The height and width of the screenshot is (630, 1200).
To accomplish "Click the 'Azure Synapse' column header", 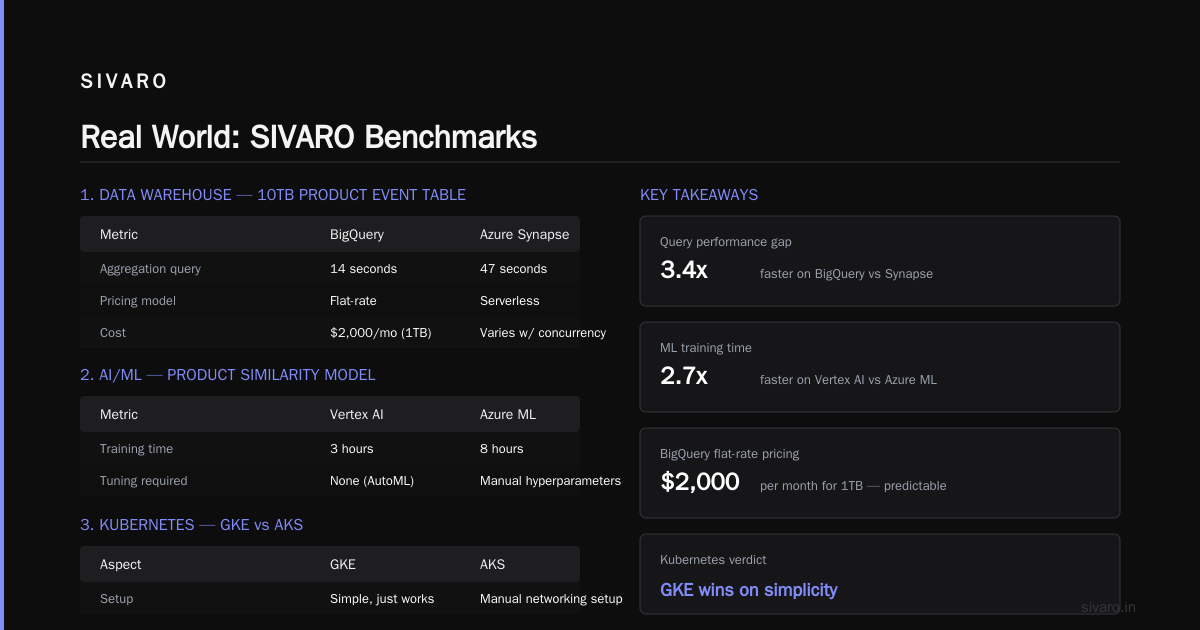I will [x=524, y=235].
